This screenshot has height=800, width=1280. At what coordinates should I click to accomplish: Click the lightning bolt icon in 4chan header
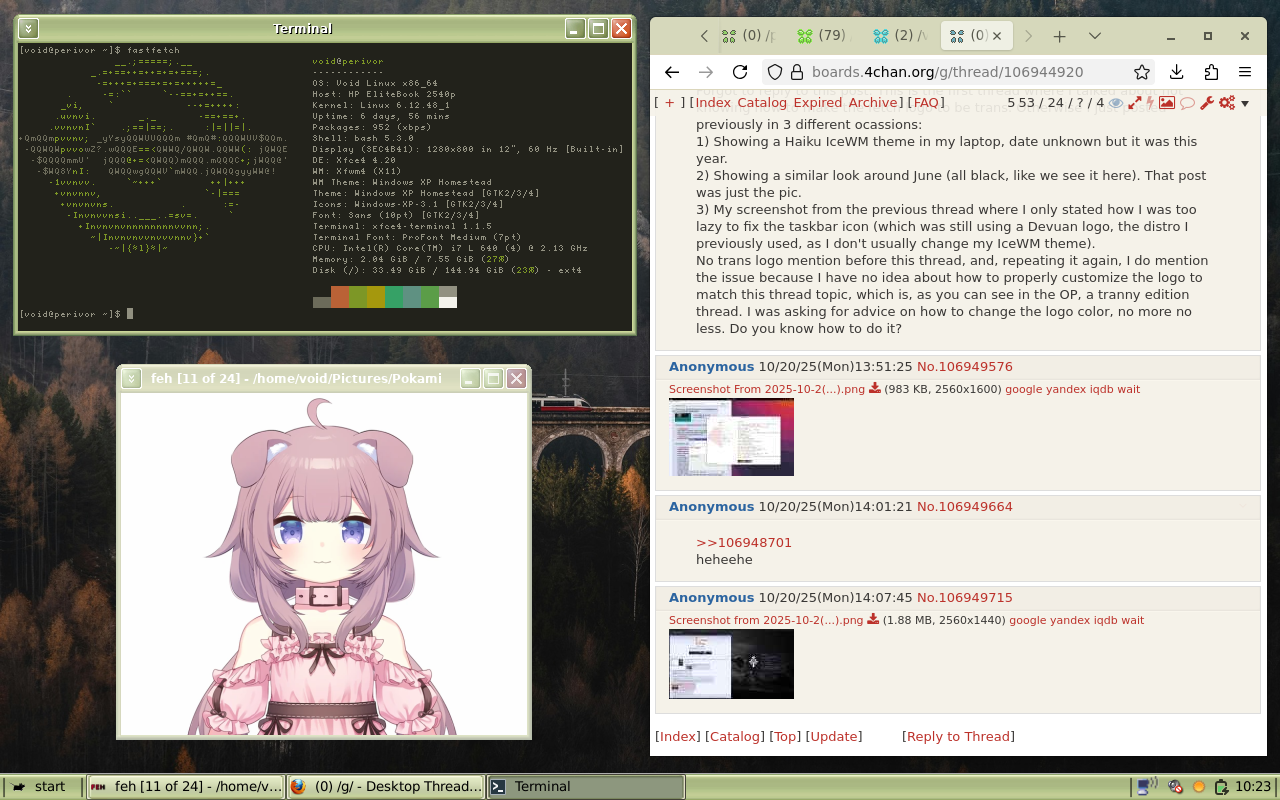click(1150, 103)
